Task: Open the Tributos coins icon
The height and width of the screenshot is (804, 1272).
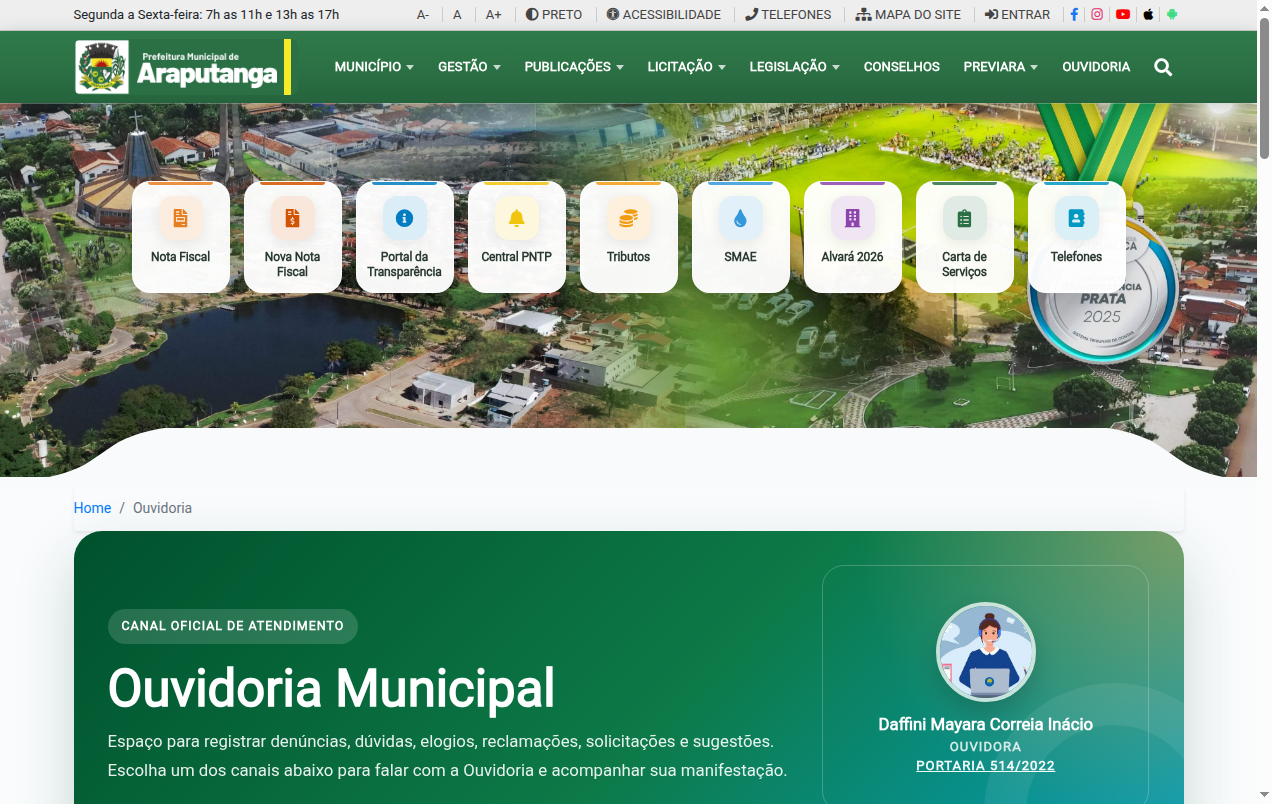Action: [629, 217]
